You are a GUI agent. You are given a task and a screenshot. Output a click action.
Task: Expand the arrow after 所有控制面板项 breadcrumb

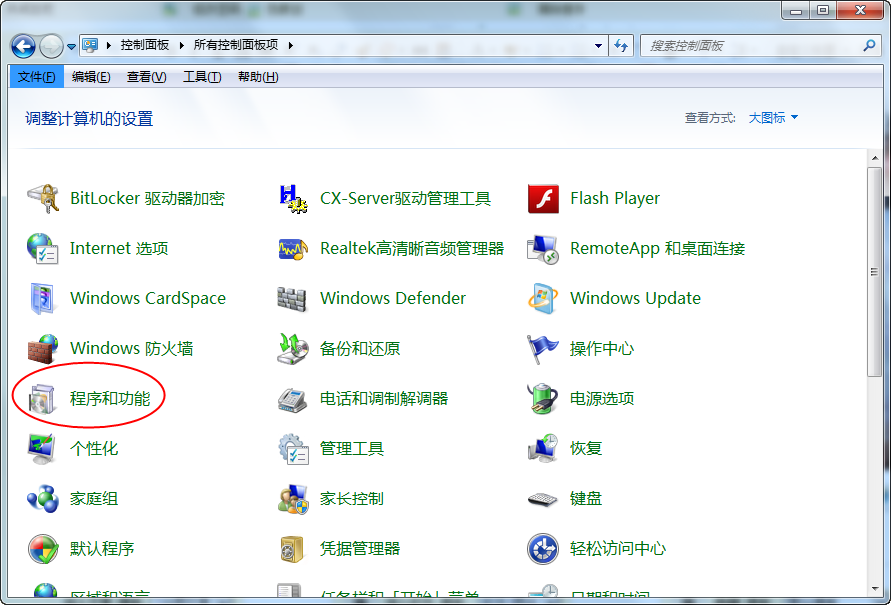tap(290, 45)
